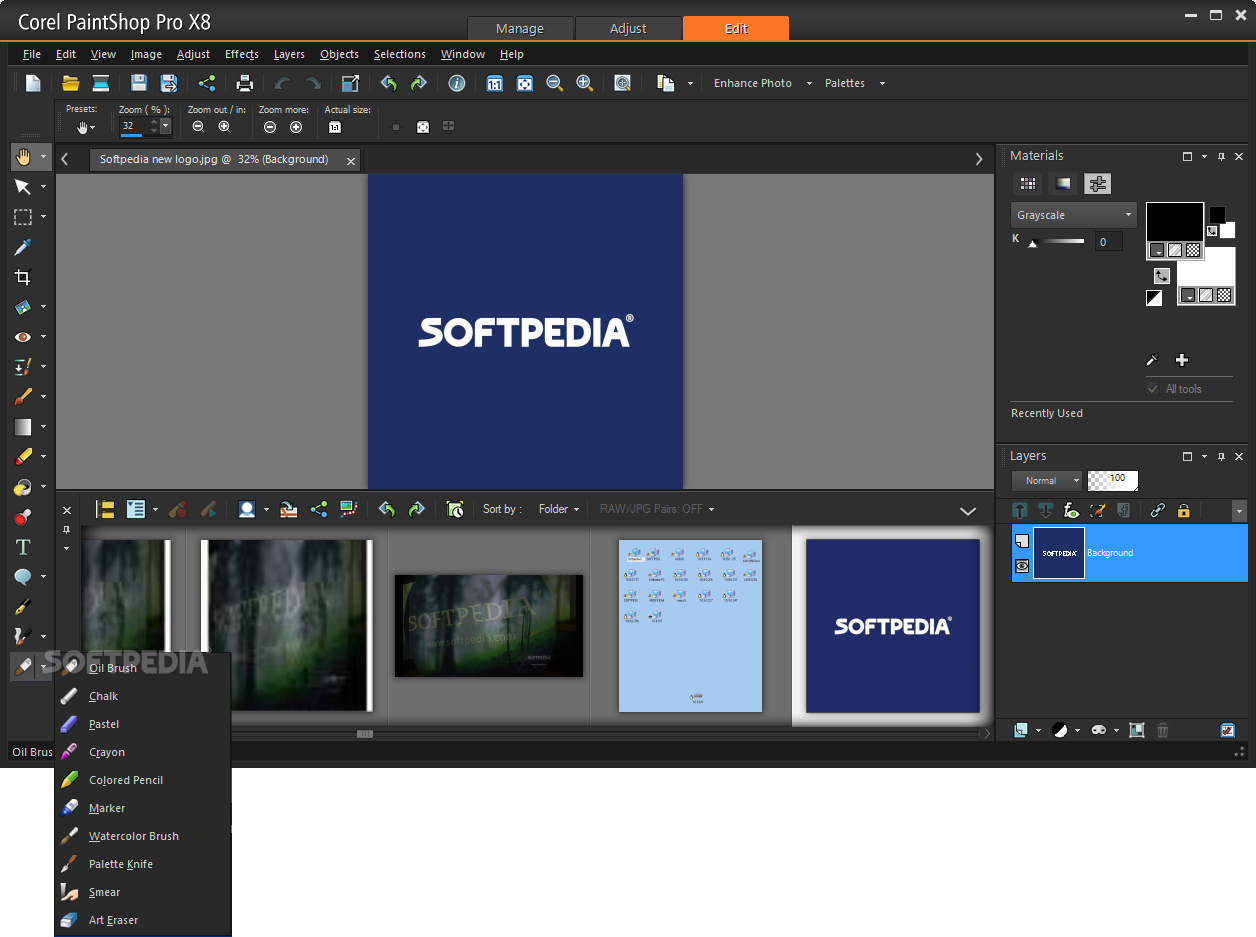The image size is (1256, 937).
Task: Expand the Enhance Photo dropdown
Action: point(808,84)
